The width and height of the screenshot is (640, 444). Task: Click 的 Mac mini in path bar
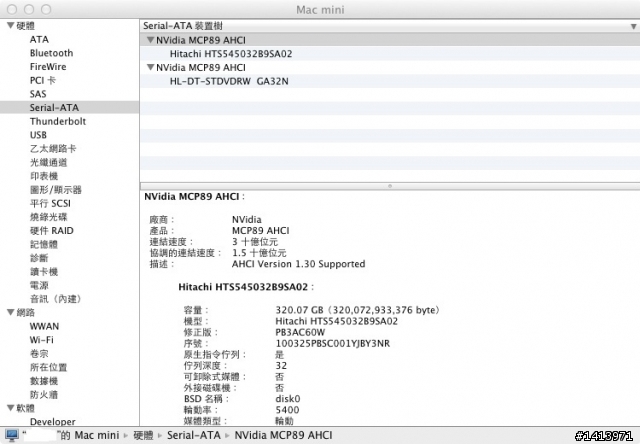coord(90,435)
